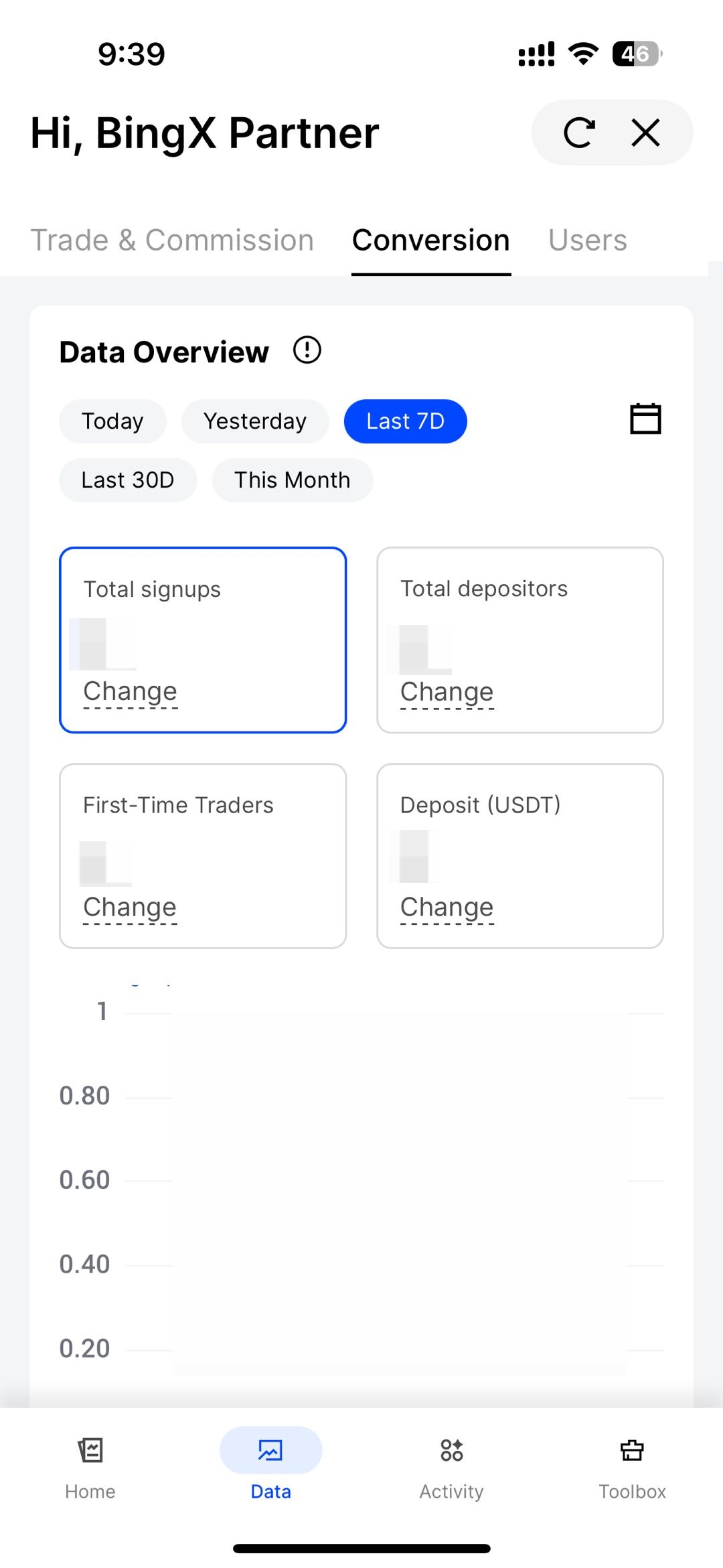Tap the refresh icon in header
The image size is (723, 1568).
click(x=579, y=133)
